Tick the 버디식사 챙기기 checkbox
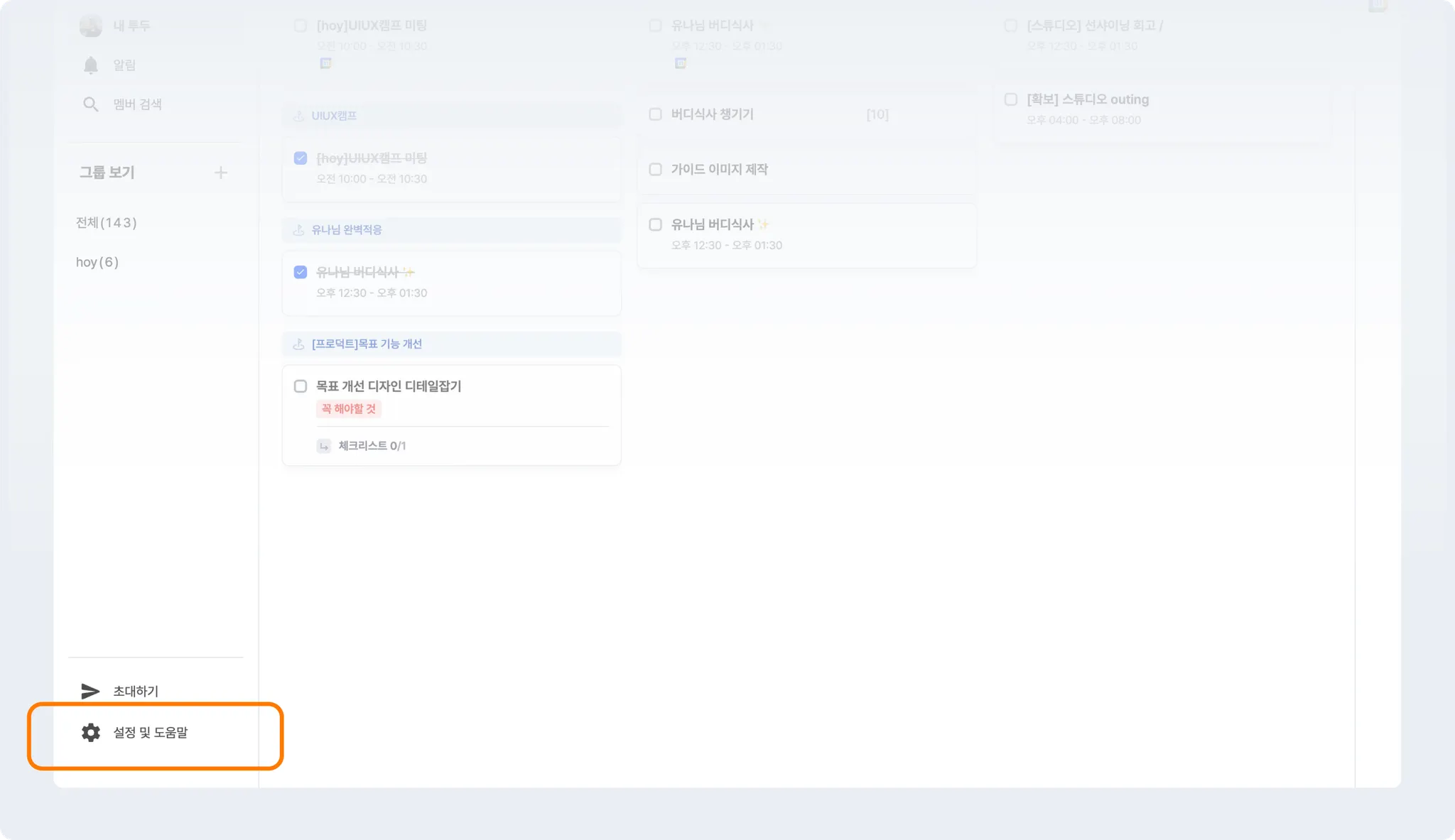This screenshot has width=1455, height=840. coord(656,114)
